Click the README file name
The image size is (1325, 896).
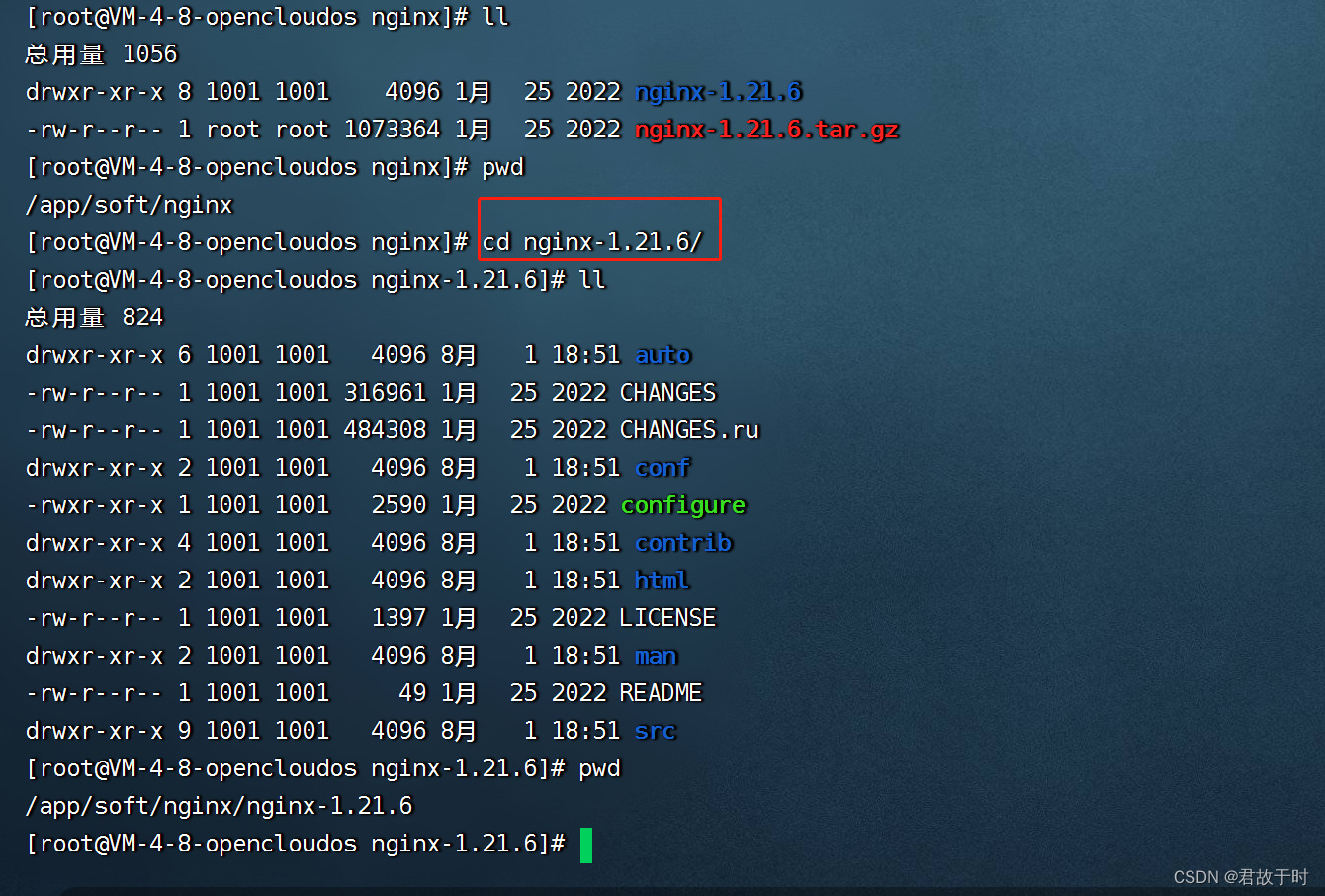(x=661, y=693)
